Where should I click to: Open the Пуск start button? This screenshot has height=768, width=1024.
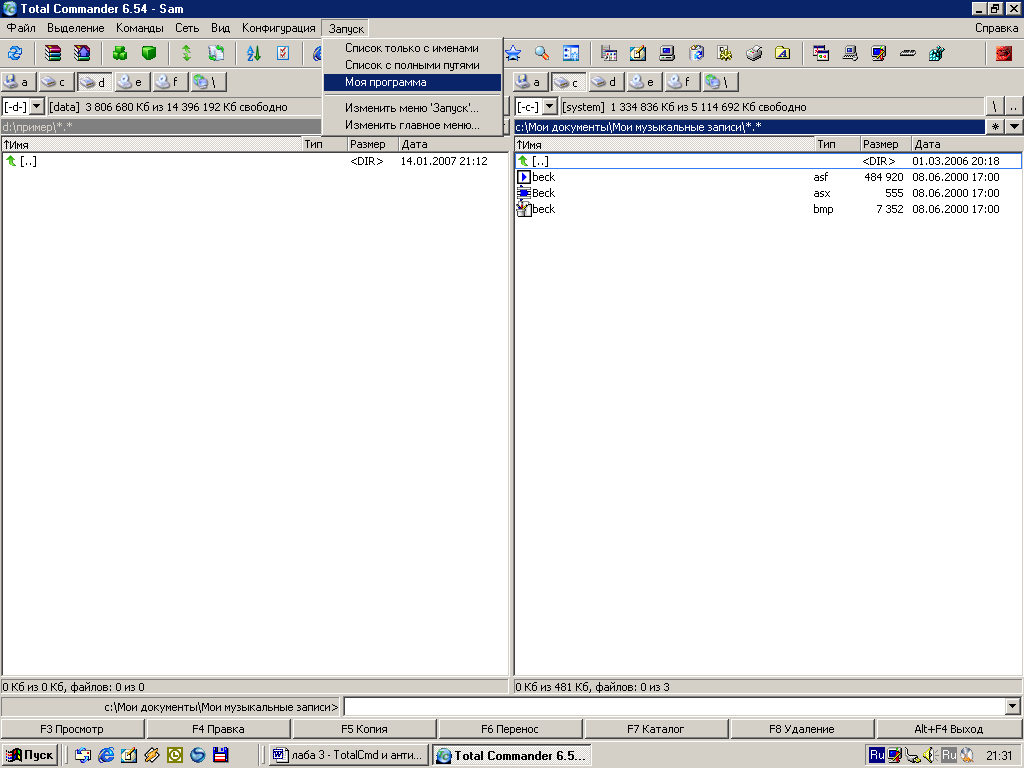(30, 755)
